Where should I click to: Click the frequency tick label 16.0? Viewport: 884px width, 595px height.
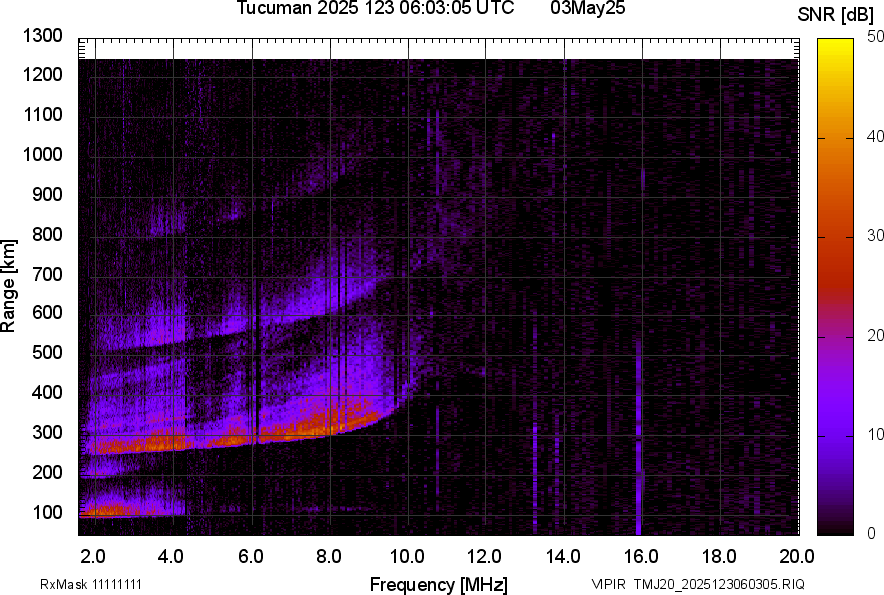pyautogui.click(x=642, y=557)
